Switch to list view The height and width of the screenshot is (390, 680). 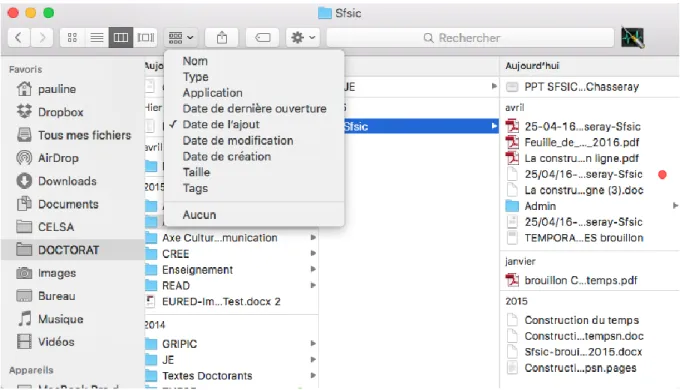(x=96, y=38)
